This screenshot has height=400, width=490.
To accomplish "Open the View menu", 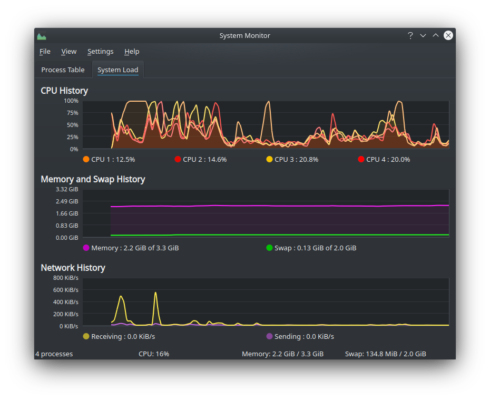I will tap(69, 52).
